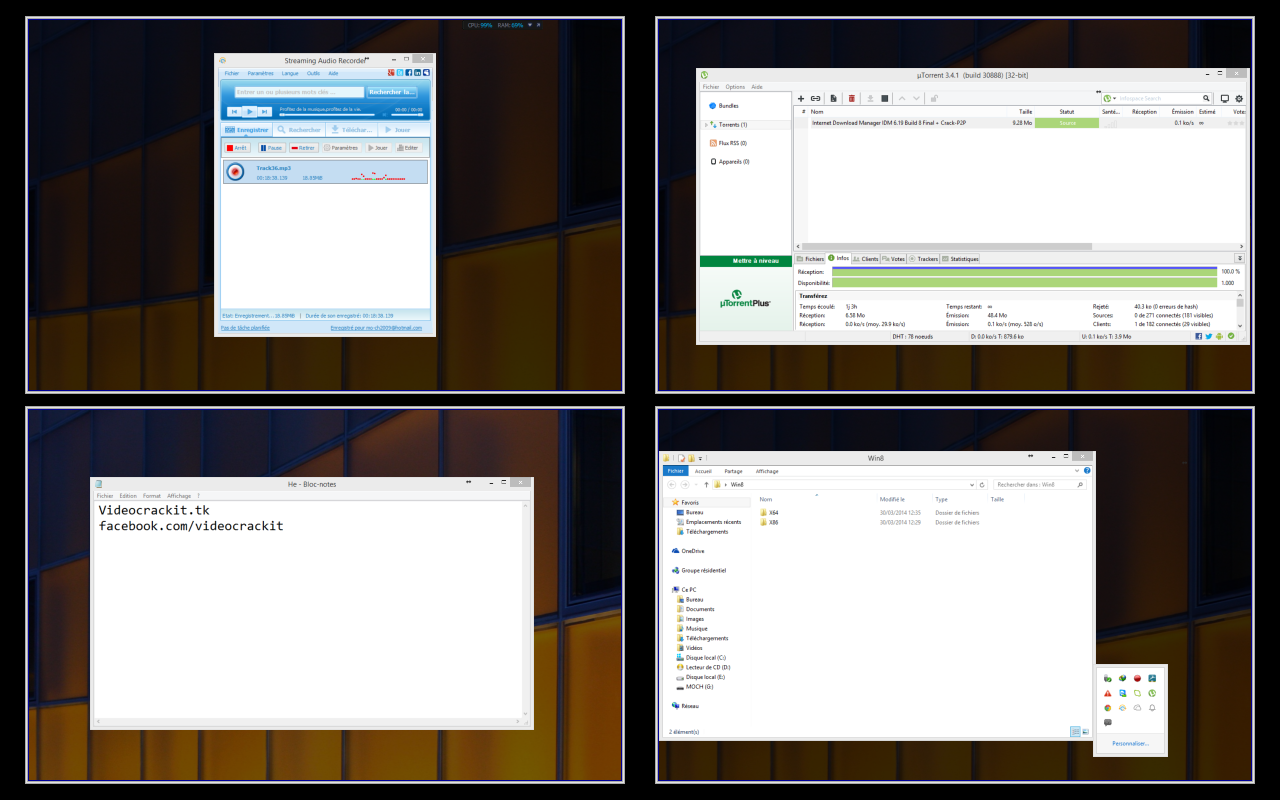Collapse the µTorrent detail pane toggle
Image resolution: width=1280 pixels, height=800 pixels.
click(1240, 258)
